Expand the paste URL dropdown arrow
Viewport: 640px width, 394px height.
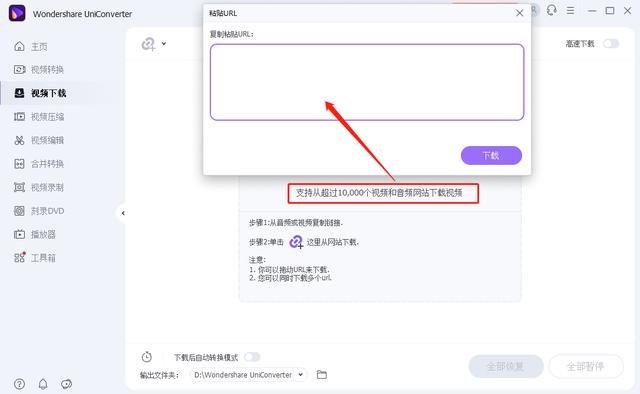(164, 43)
